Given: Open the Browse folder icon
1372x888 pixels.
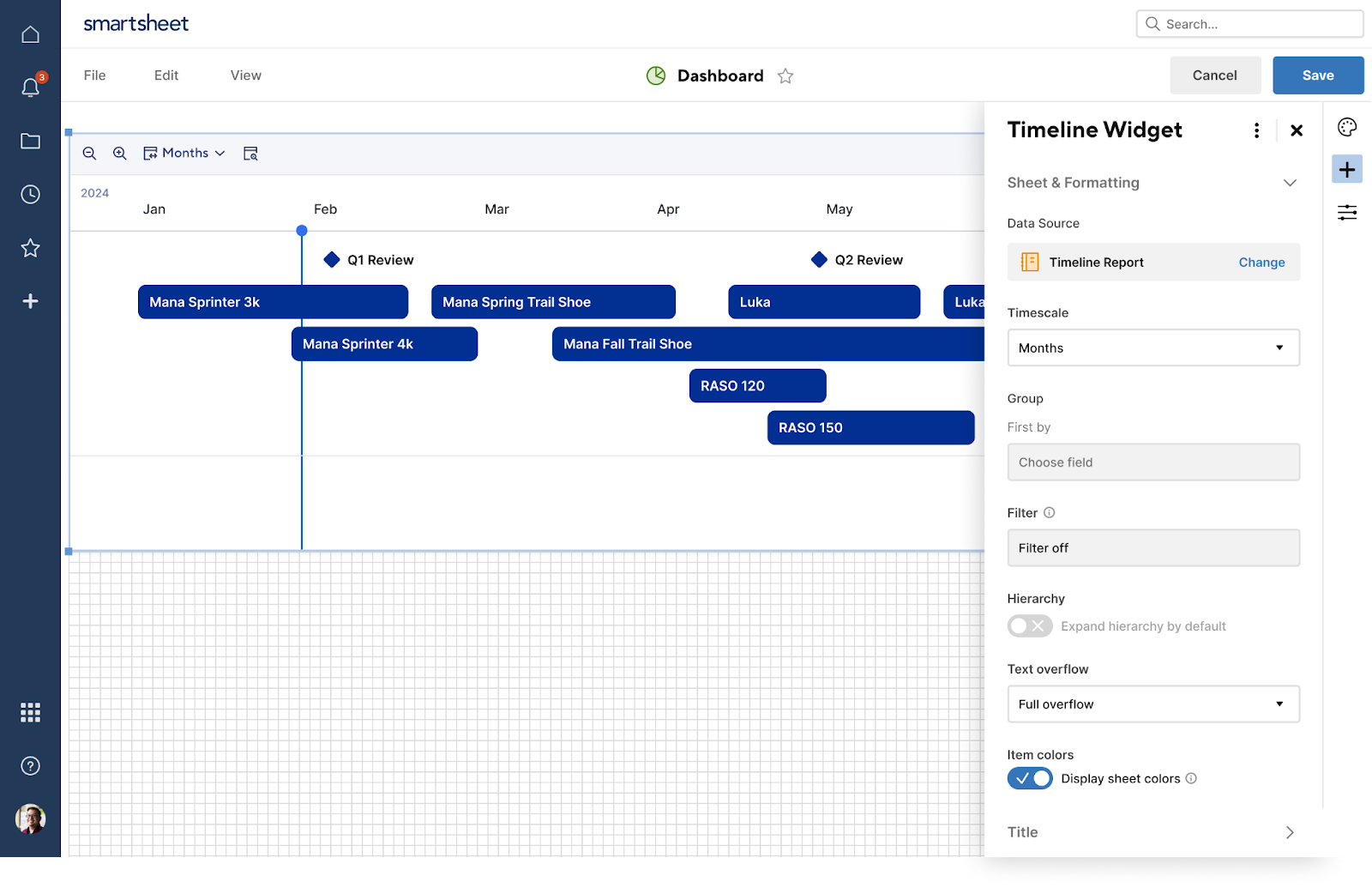Looking at the screenshot, I should click(x=30, y=142).
